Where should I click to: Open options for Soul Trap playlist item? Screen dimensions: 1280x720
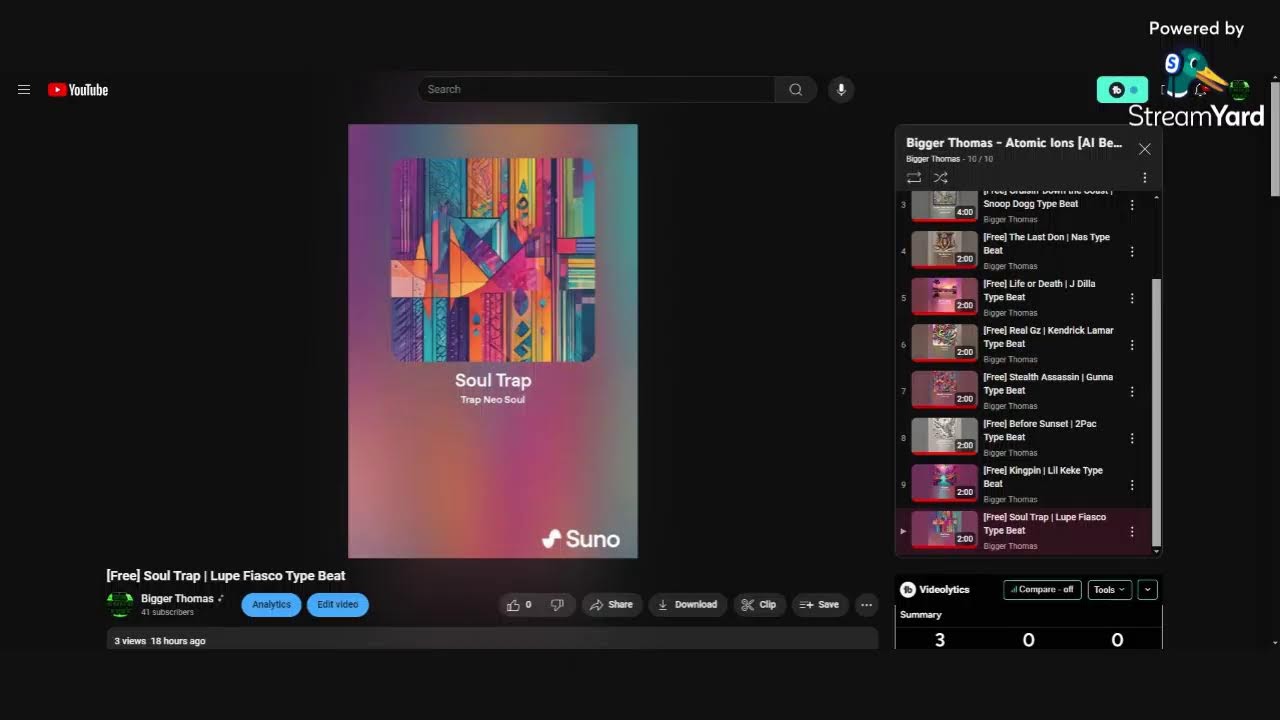tap(1132, 532)
